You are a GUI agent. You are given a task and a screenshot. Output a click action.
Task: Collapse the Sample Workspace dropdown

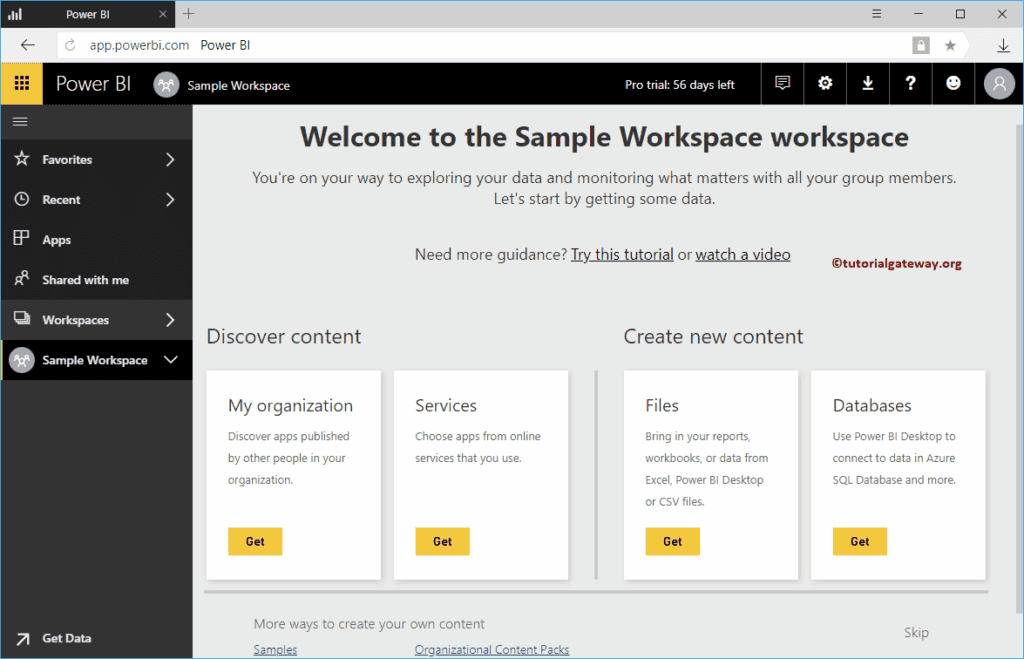click(x=170, y=360)
